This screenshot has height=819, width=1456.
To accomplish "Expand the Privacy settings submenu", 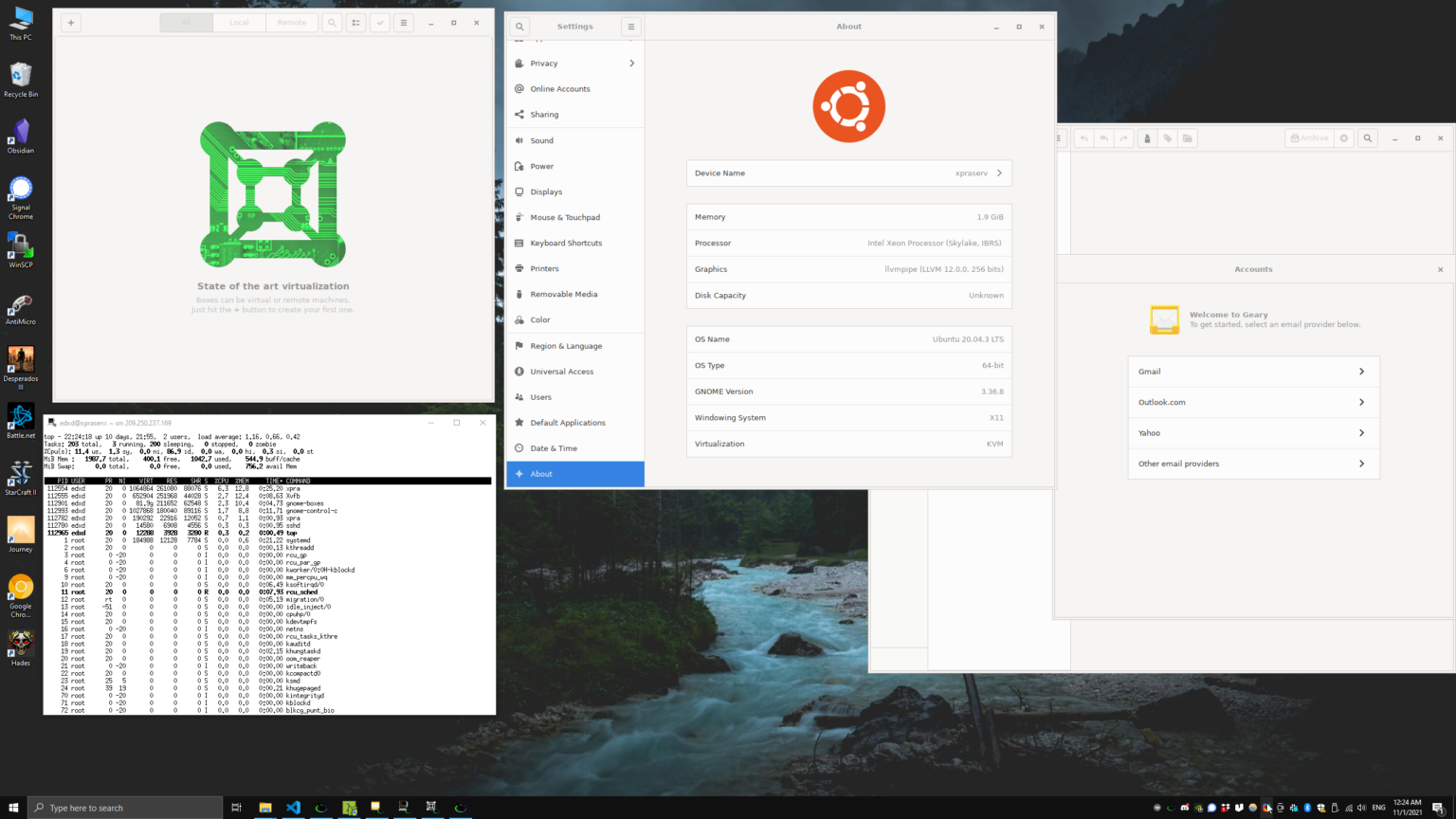I will pyautogui.click(x=574, y=64).
